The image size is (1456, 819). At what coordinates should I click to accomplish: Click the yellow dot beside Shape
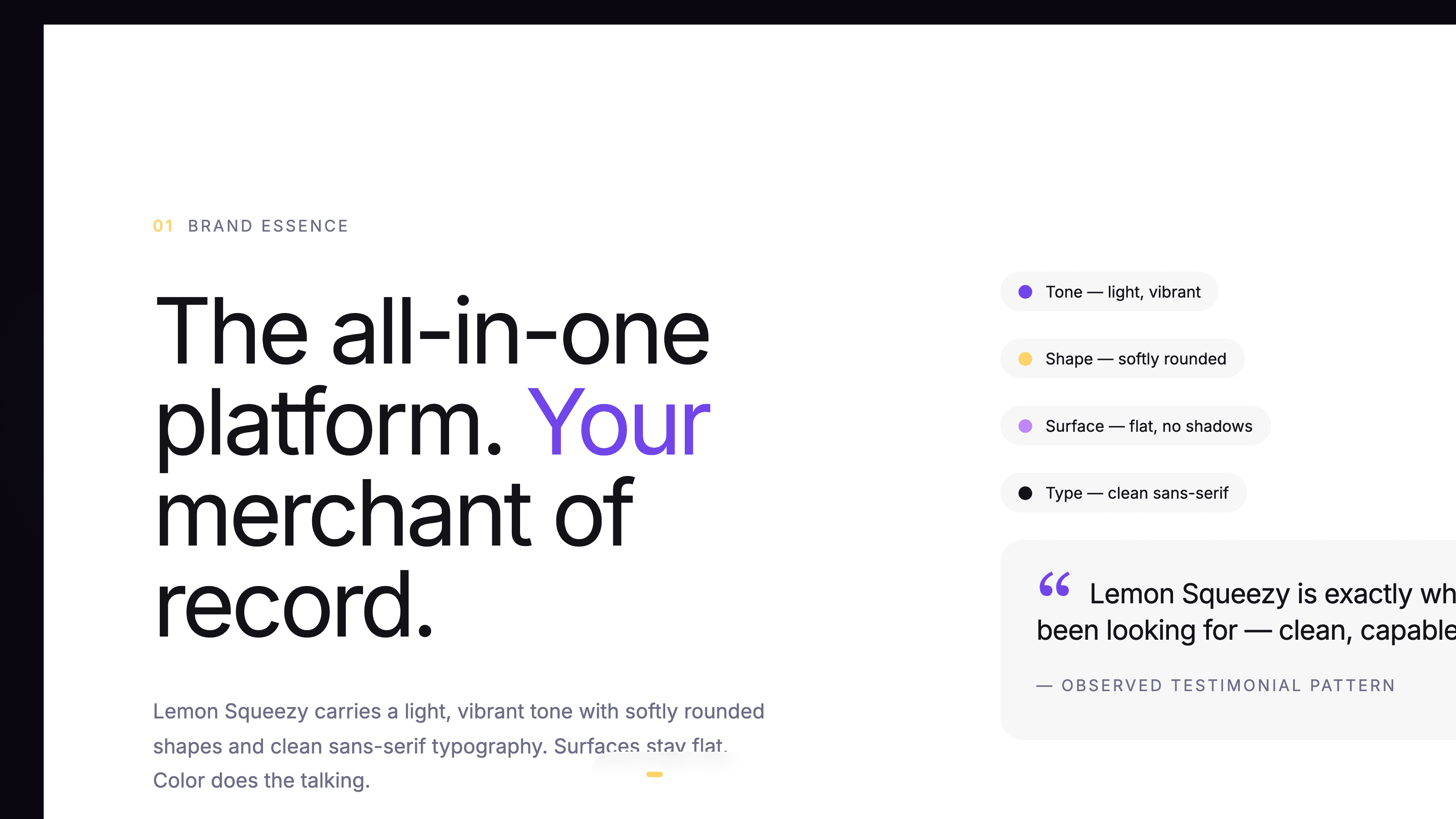(x=1025, y=359)
